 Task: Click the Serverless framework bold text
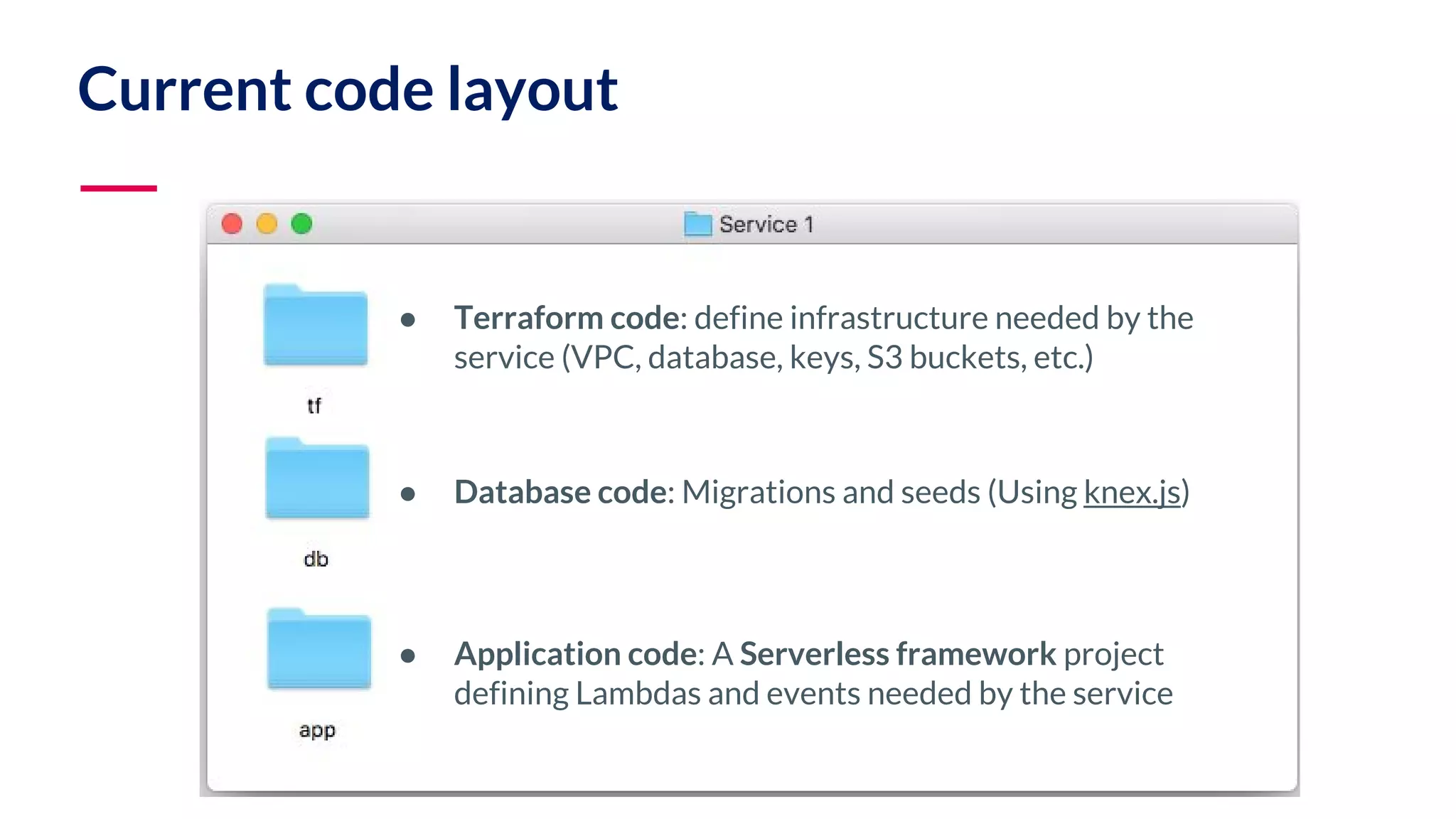coord(897,654)
